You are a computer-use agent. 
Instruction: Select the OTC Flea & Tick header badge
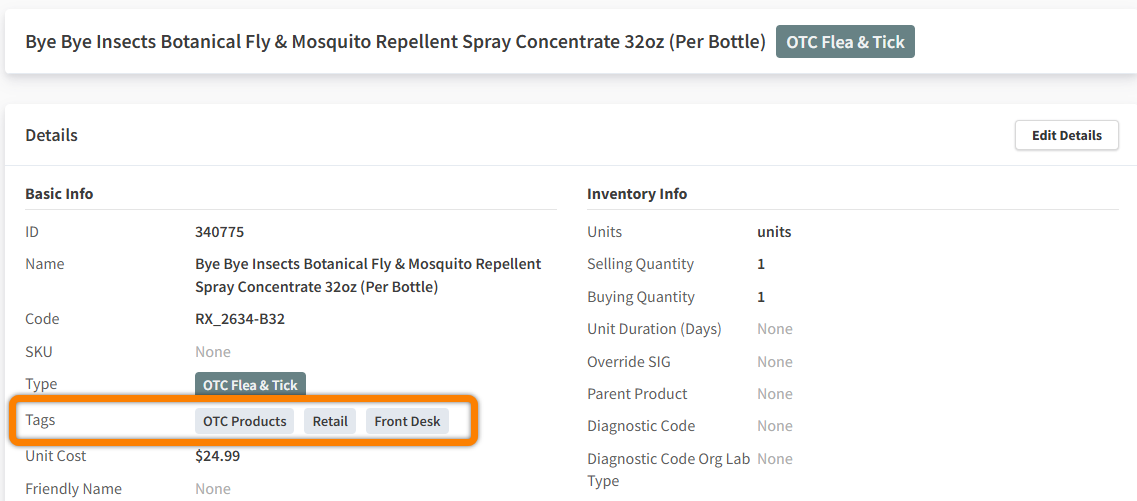click(845, 41)
